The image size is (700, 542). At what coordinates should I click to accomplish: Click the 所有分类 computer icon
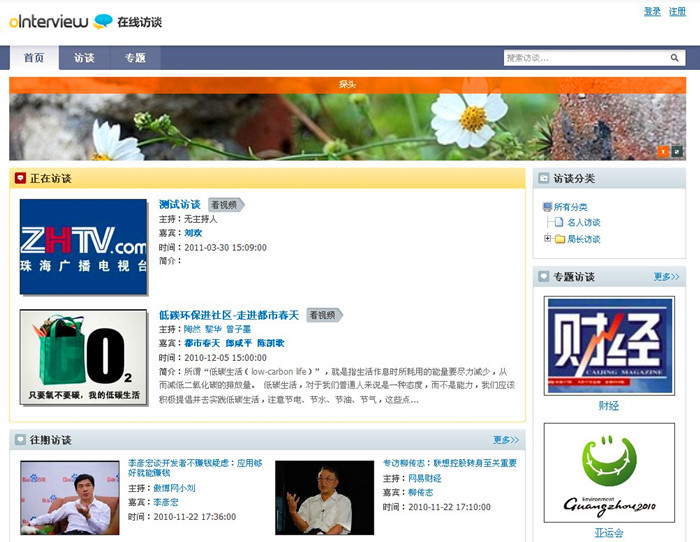click(547, 207)
